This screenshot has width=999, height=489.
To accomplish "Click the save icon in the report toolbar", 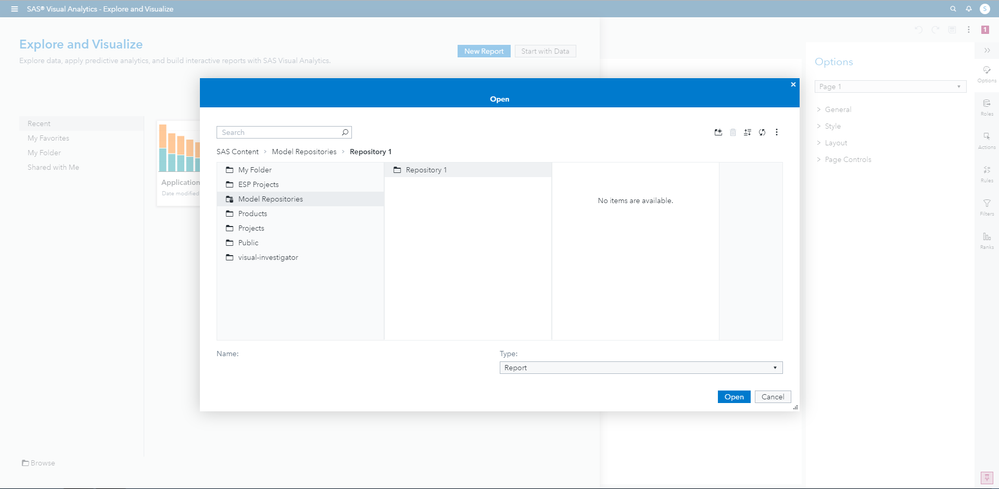I will point(952,29).
